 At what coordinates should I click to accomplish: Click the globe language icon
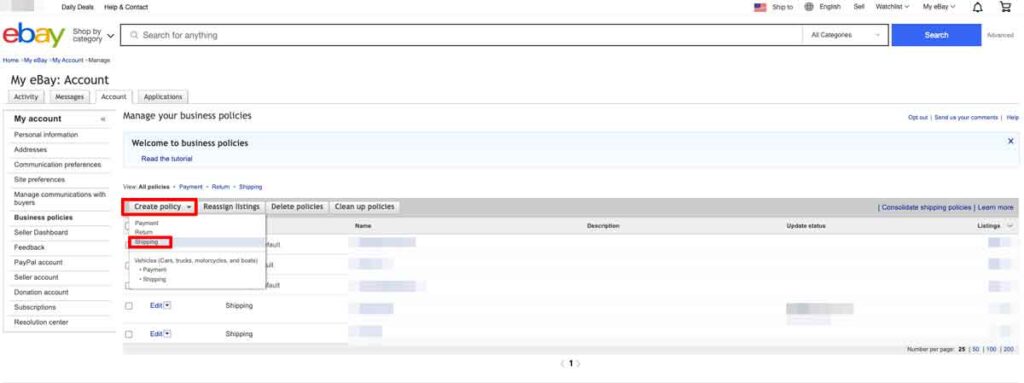(809, 7)
